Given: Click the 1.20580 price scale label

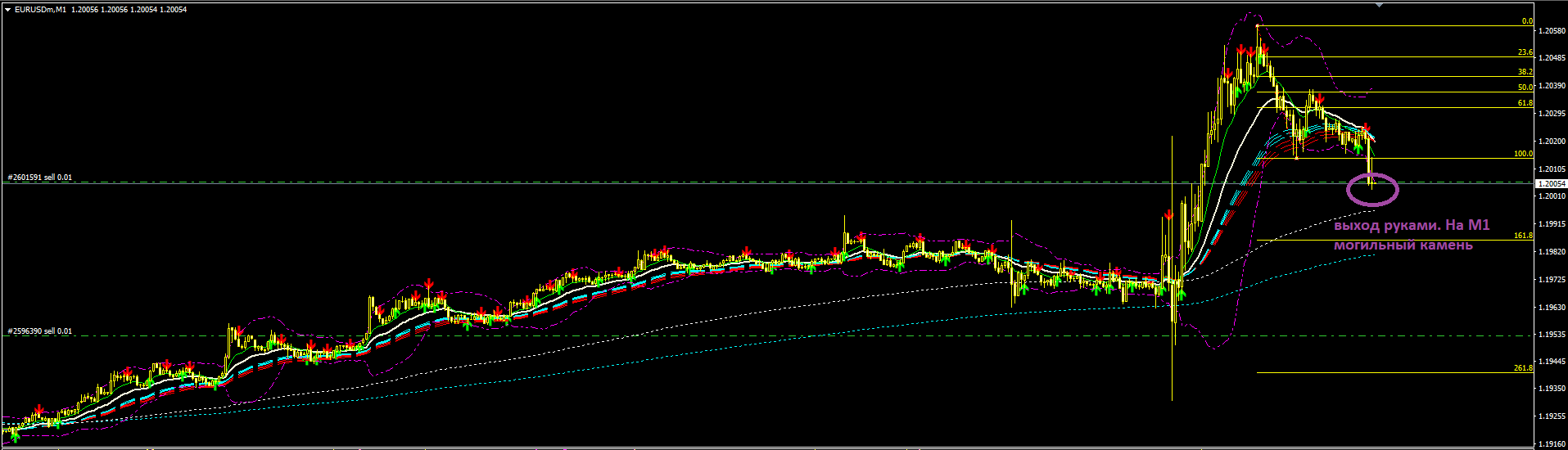Looking at the screenshot, I should (x=1552, y=30).
